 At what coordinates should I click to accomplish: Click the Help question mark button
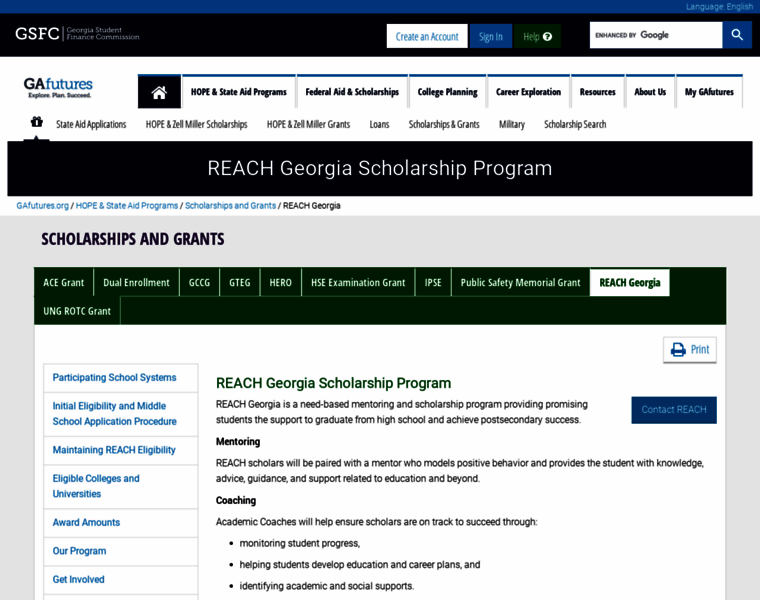(537, 36)
